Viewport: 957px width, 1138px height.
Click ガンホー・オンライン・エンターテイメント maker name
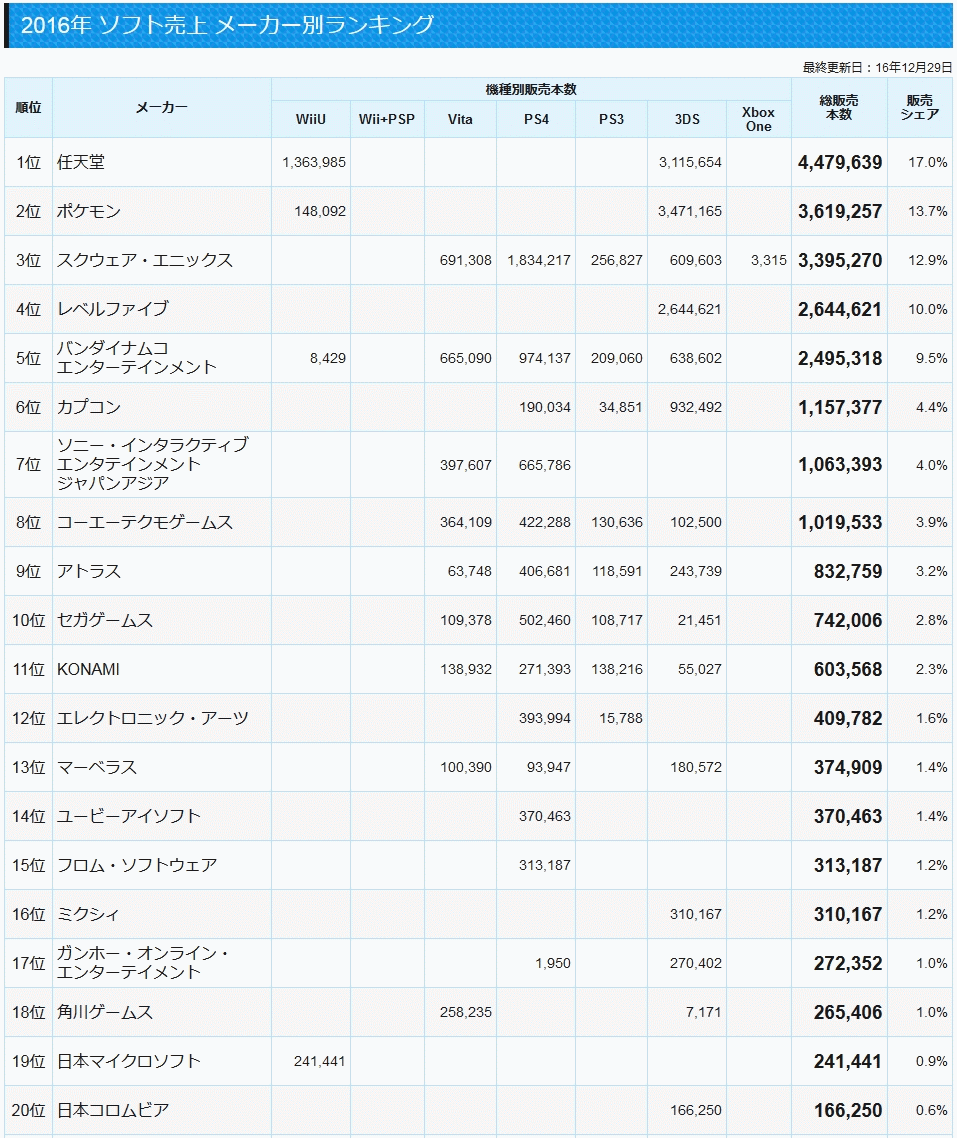(143, 963)
